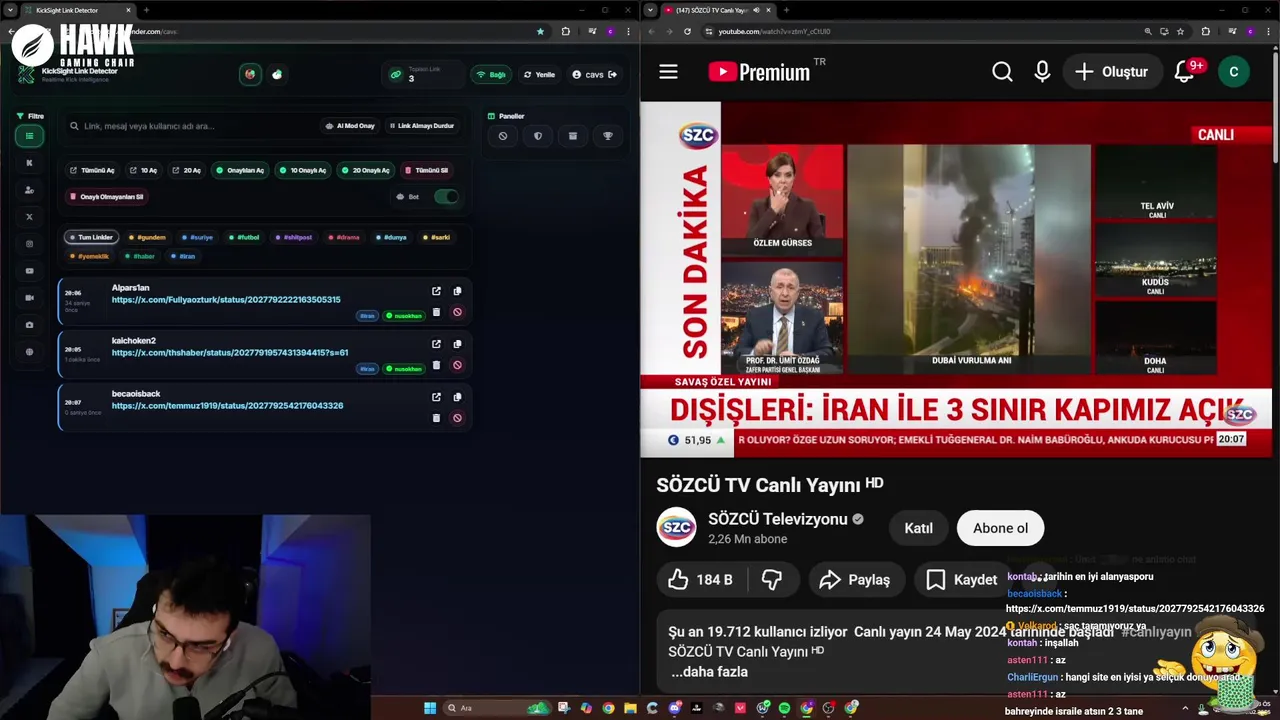Viewport: 1280px width, 720px height.
Task: Open the cavs account logout control
Action: click(x=594, y=74)
